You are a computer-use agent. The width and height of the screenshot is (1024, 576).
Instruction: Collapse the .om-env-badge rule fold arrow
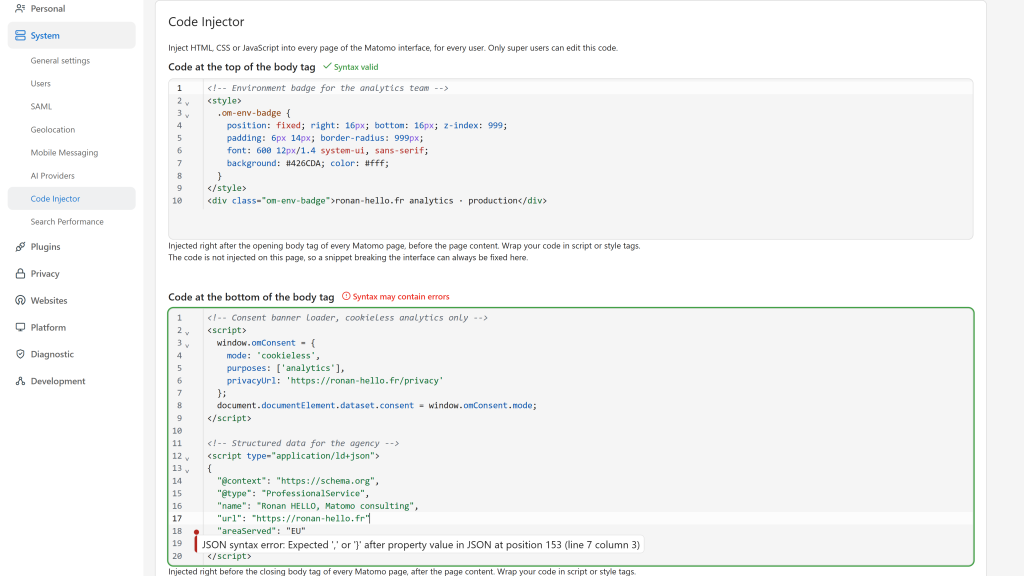[187, 116]
